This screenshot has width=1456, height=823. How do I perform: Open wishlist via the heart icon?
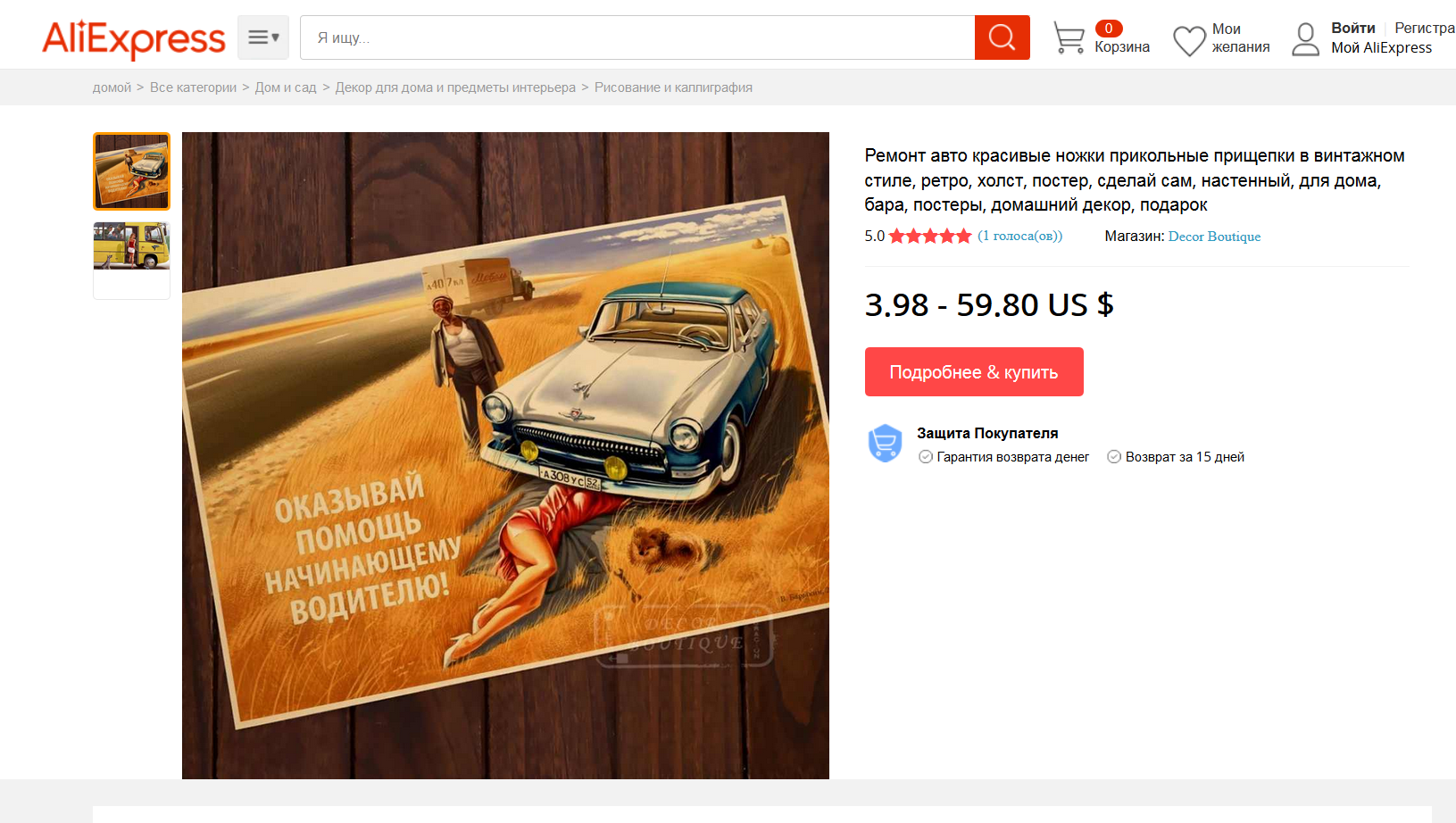(x=1189, y=40)
